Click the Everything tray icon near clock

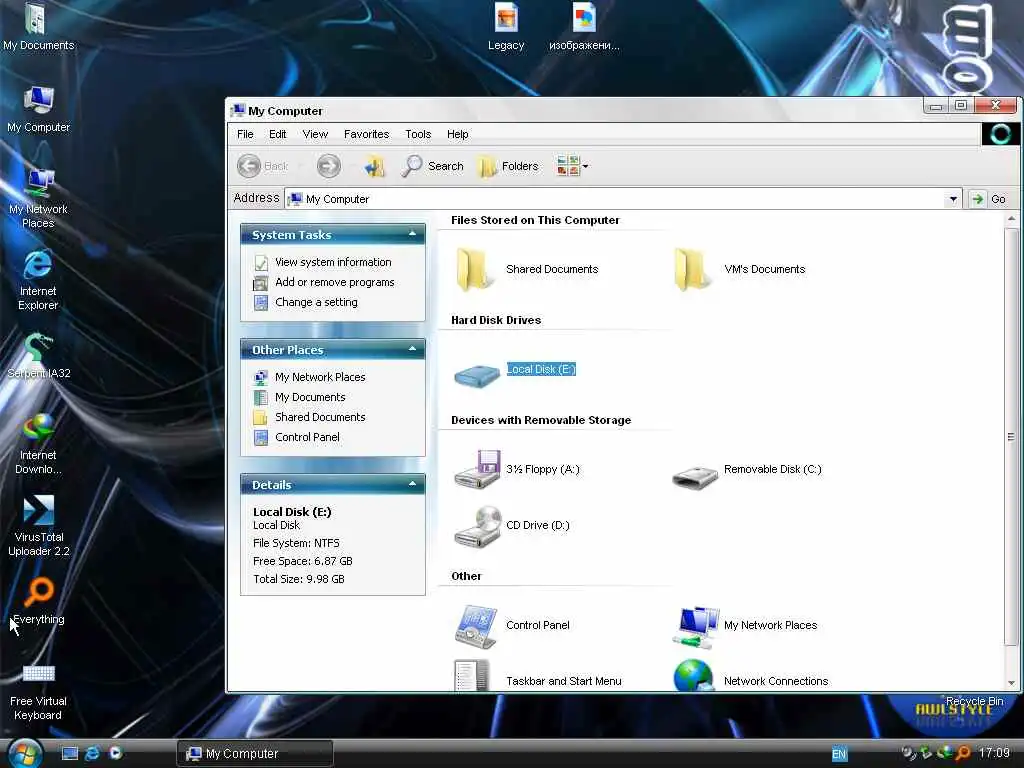click(x=963, y=753)
